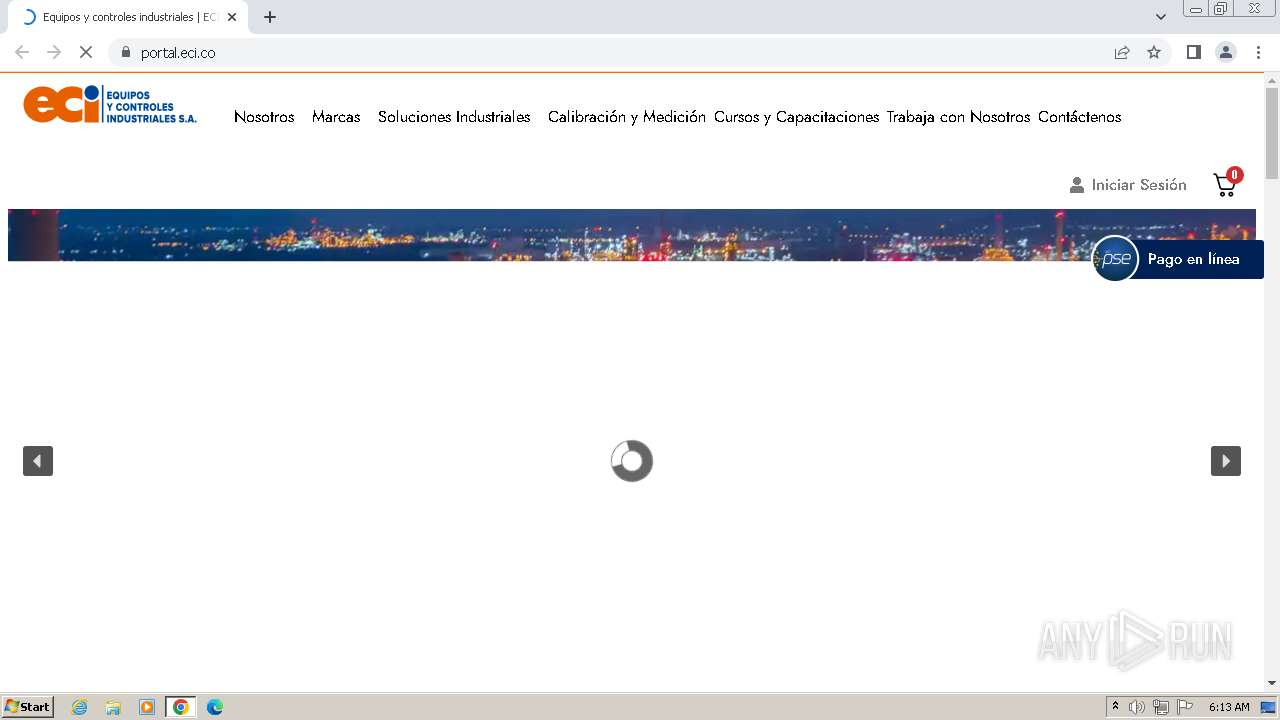Share this page icon
The width and height of the screenshot is (1280, 720).
click(x=1122, y=52)
